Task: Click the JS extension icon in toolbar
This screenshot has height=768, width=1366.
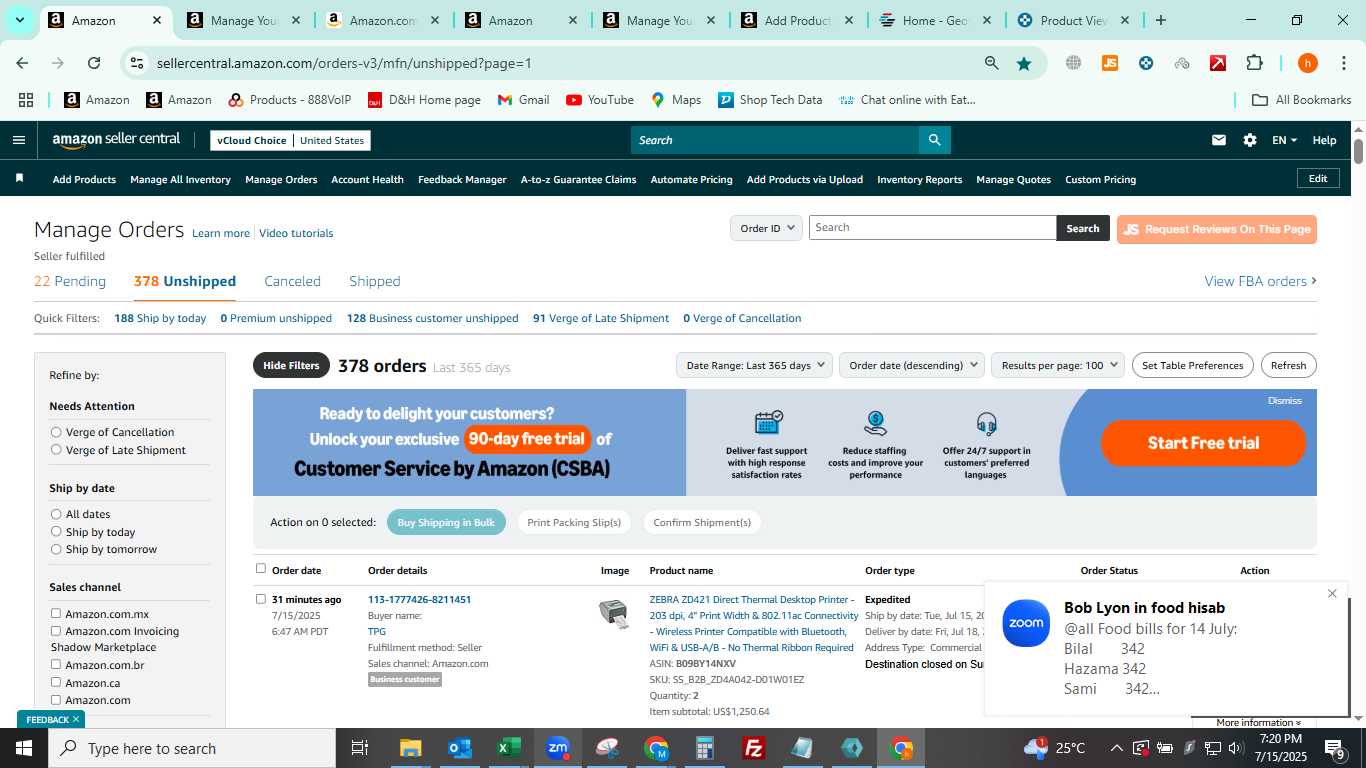Action: pos(1109,63)
